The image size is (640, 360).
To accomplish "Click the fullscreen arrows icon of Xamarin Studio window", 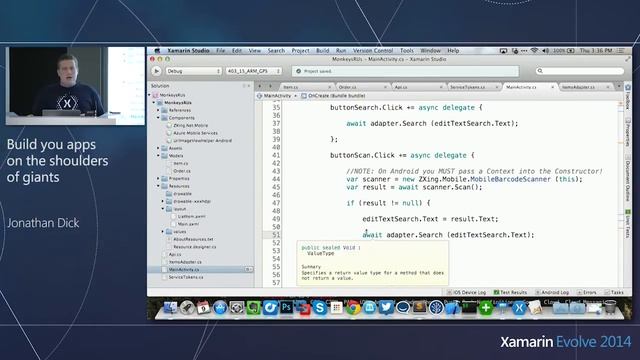I will point(628,59).
